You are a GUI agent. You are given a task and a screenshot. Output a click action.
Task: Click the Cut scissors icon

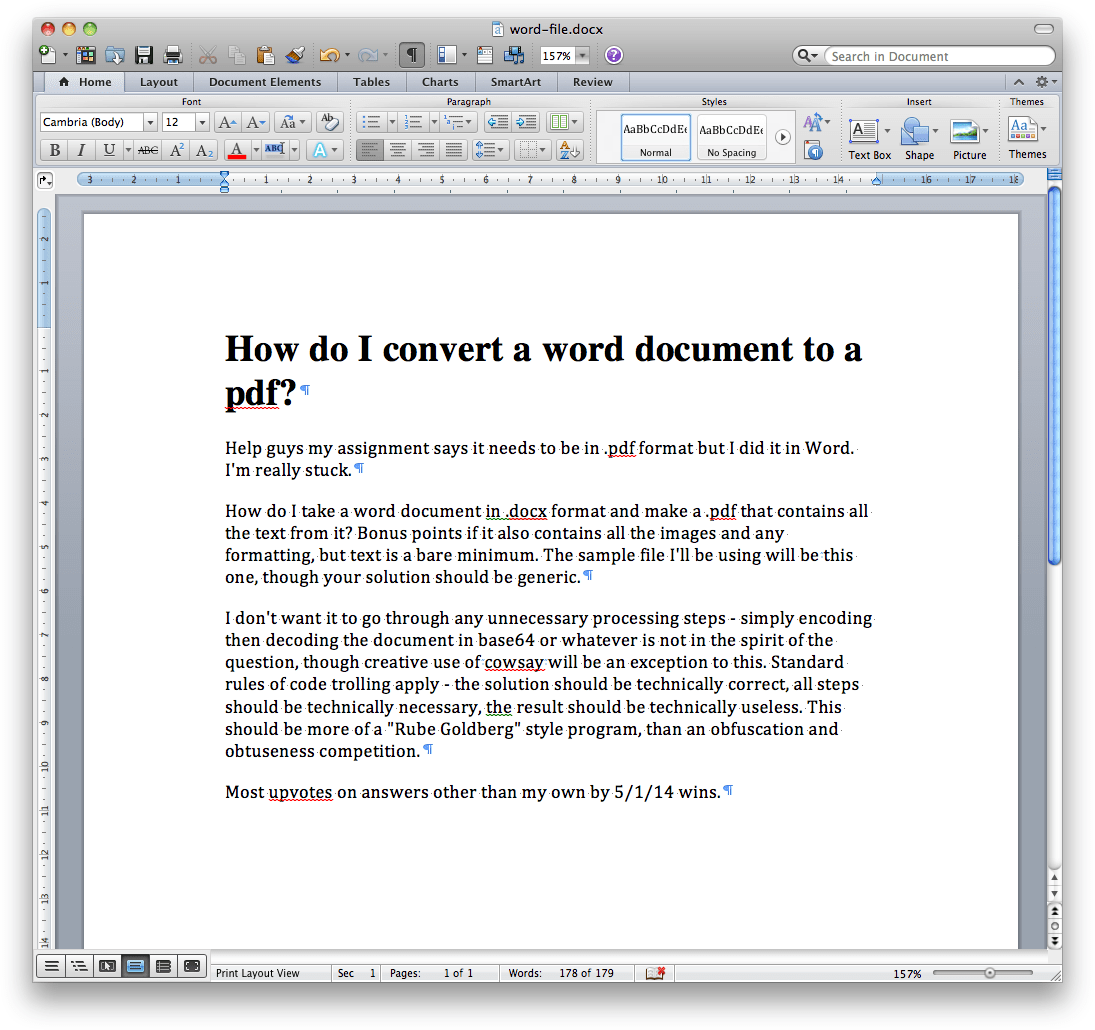pos(207,55)
